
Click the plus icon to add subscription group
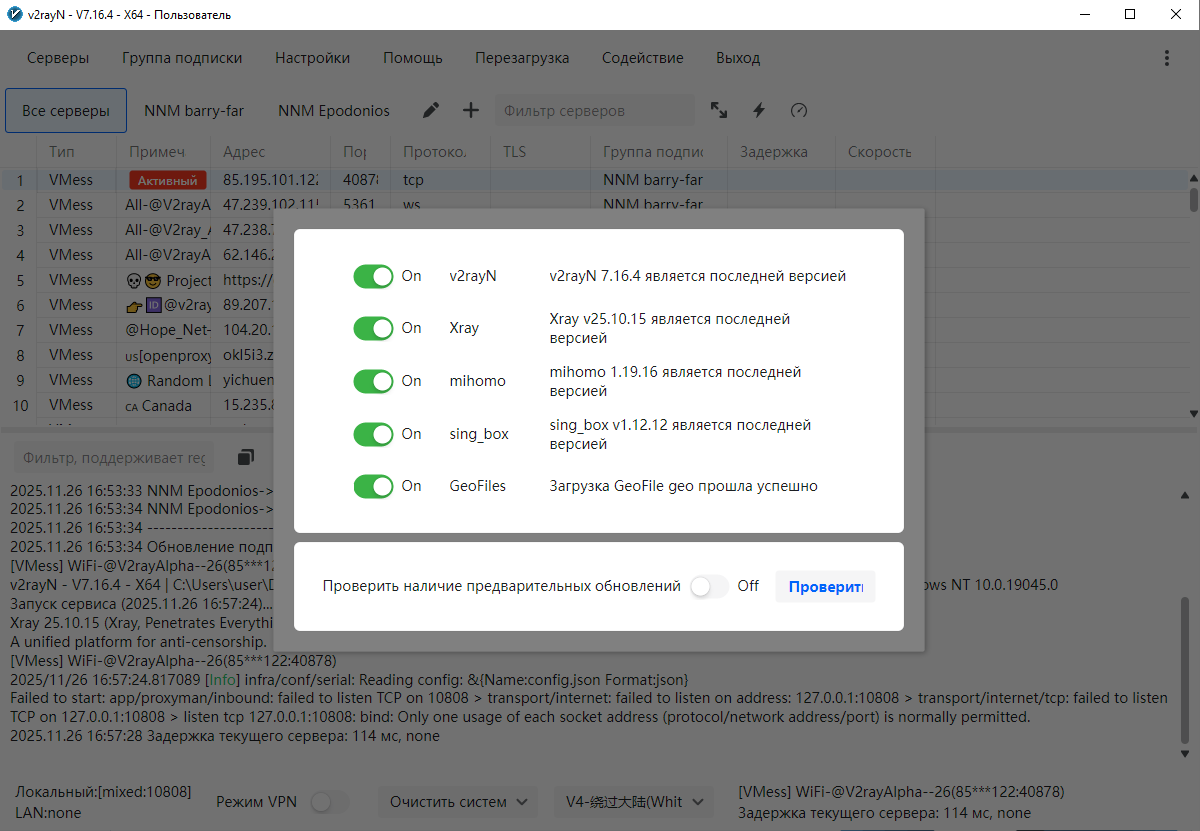pyautogui.click(x=470, y=111)
